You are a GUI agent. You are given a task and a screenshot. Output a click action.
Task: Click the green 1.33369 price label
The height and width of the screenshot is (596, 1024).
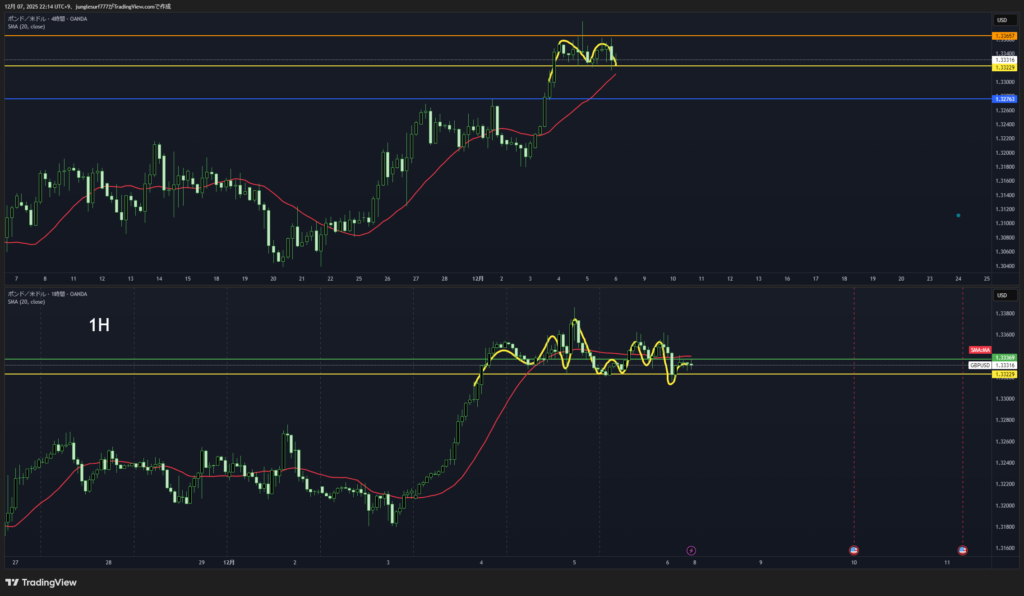pos(1004,358)
